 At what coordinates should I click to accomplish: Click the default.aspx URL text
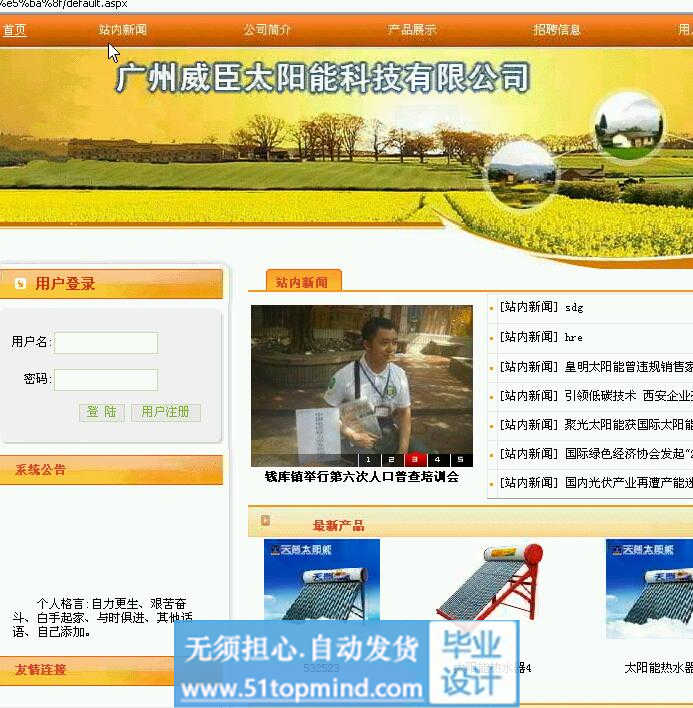pos(64,4)
